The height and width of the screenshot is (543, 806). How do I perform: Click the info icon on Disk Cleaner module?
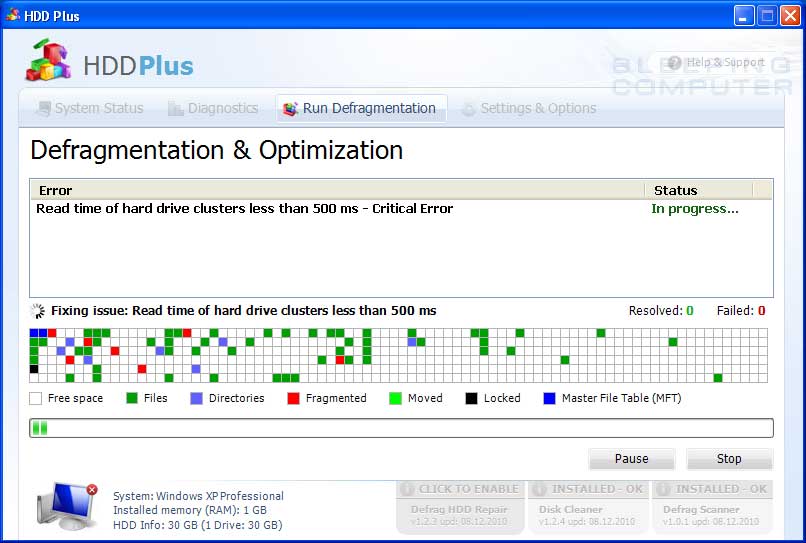(539, 489)
